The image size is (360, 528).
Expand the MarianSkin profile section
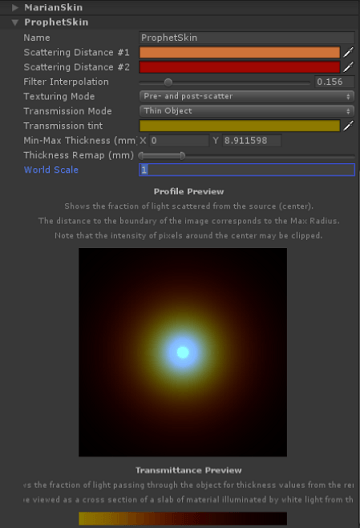(15, 7)
